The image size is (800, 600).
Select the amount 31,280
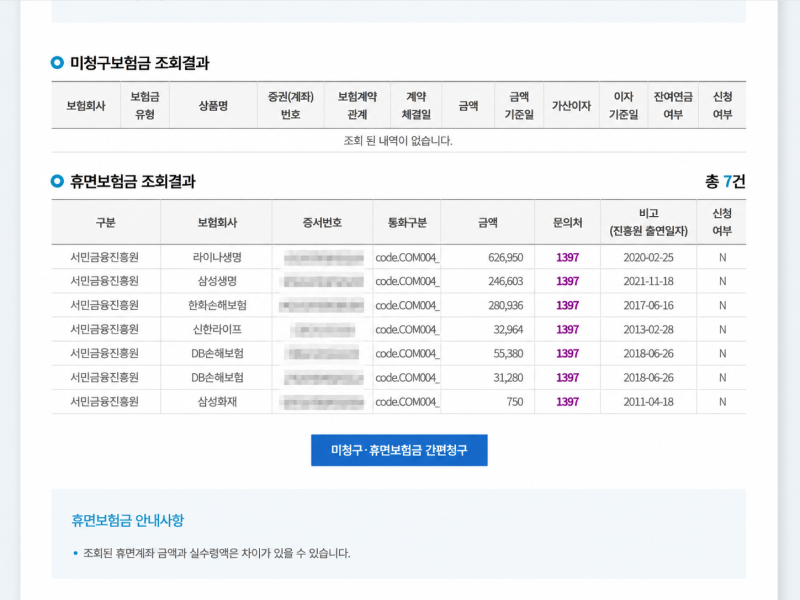pyautogui.click(x=508, y=378)
